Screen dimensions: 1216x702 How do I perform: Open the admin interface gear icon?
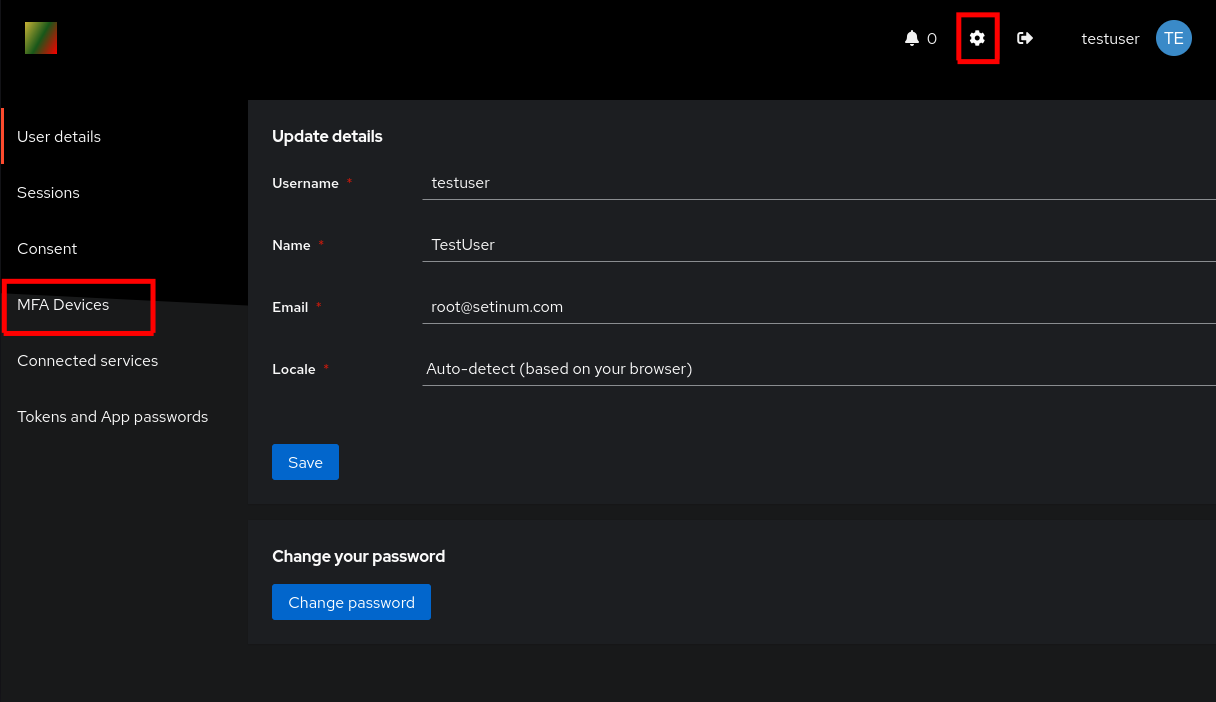click(977, 38)
